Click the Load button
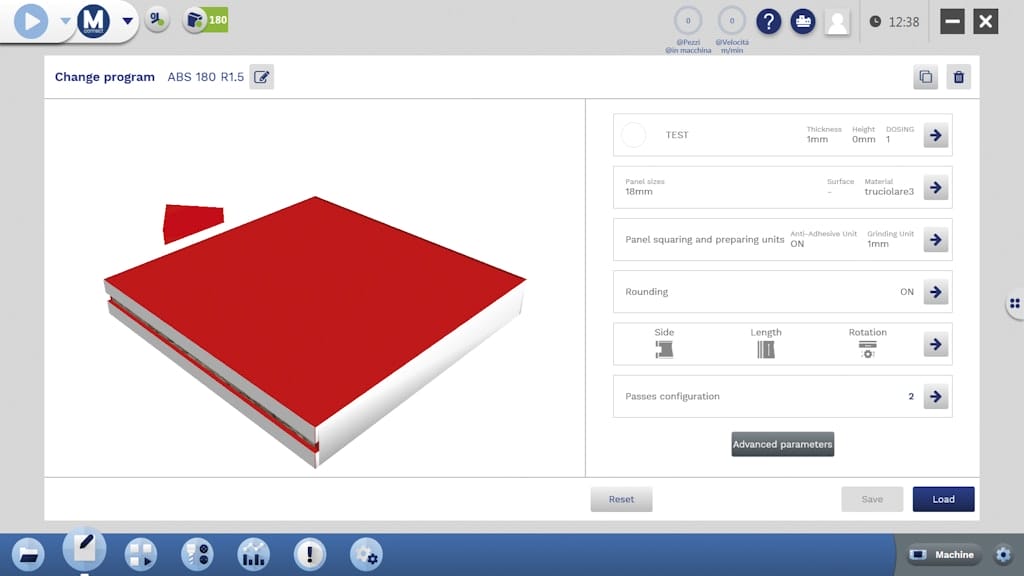Viewport: 1024px width, 576px height. tap(943, 499)
